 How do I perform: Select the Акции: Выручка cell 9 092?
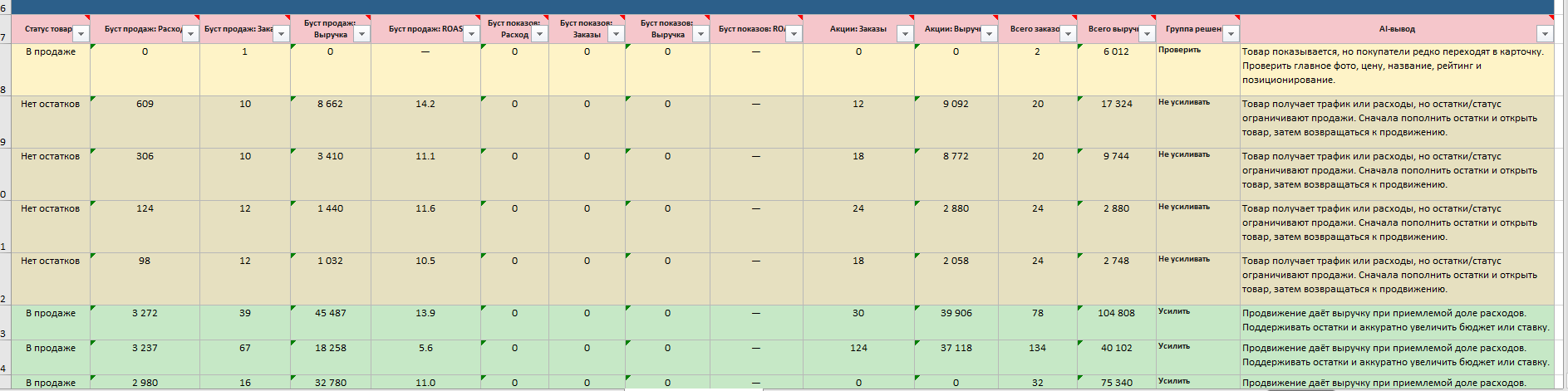tap(956, 122)
